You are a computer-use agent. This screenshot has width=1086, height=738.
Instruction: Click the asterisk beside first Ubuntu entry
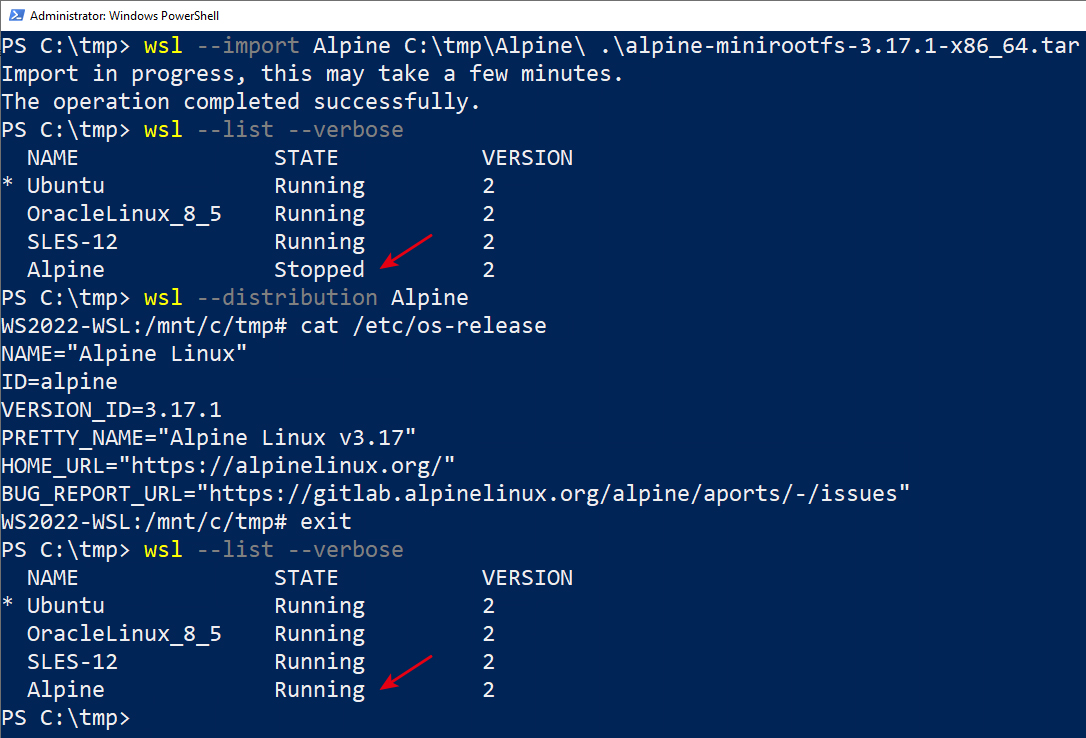click(x=8, y=184)
